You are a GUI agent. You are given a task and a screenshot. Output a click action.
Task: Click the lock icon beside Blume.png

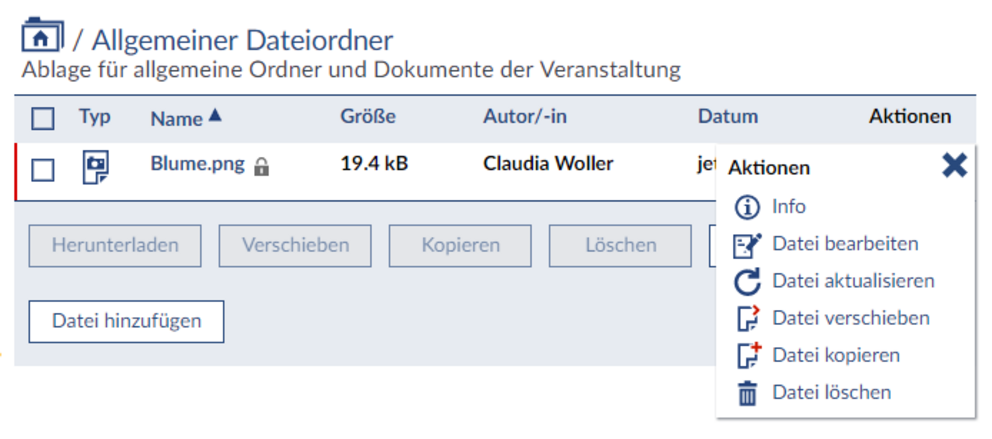pos(261,167)
